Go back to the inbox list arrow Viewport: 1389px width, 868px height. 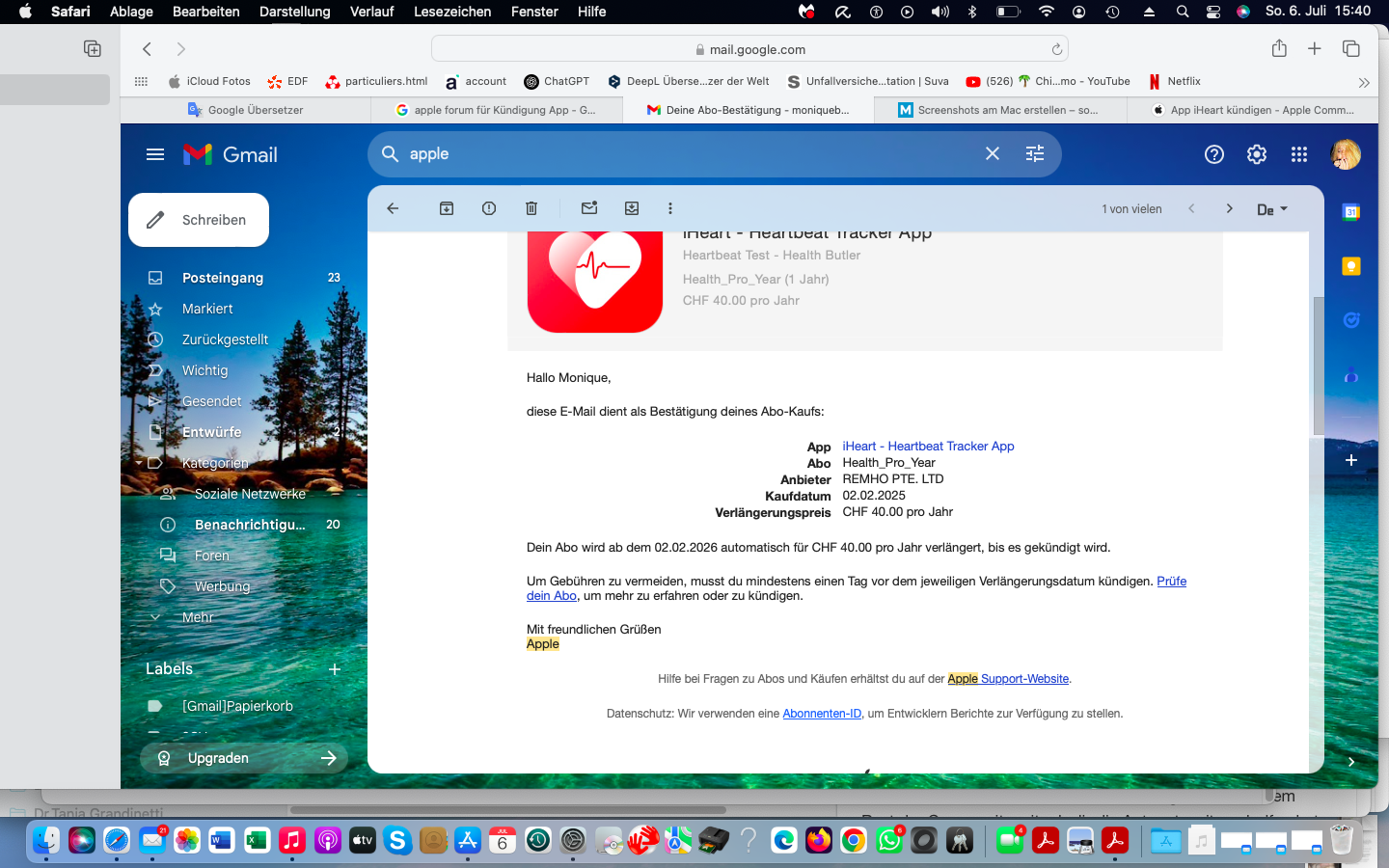pyautogui.click(x=393, y=208)
